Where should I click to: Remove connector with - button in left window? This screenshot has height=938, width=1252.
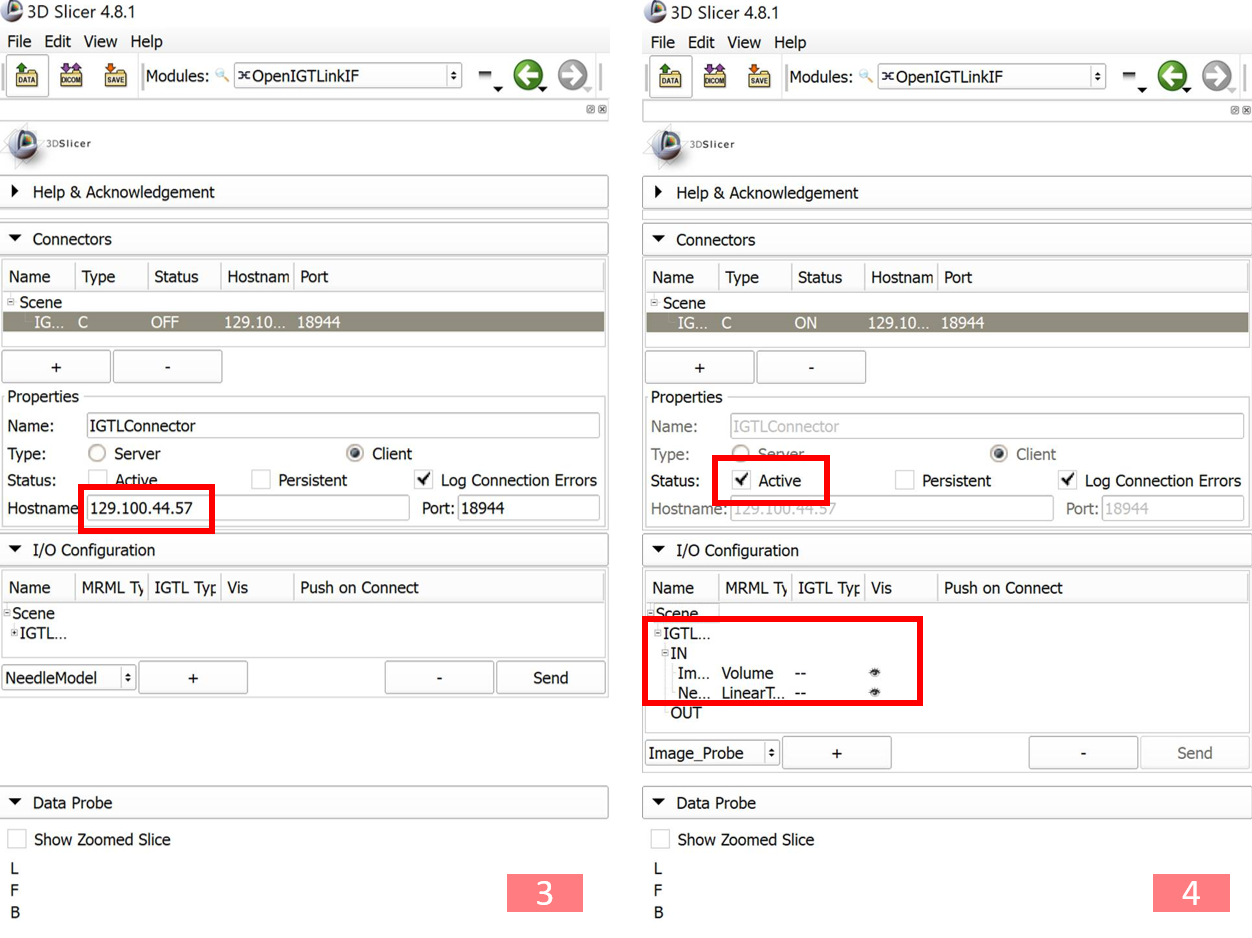point(167,367)
